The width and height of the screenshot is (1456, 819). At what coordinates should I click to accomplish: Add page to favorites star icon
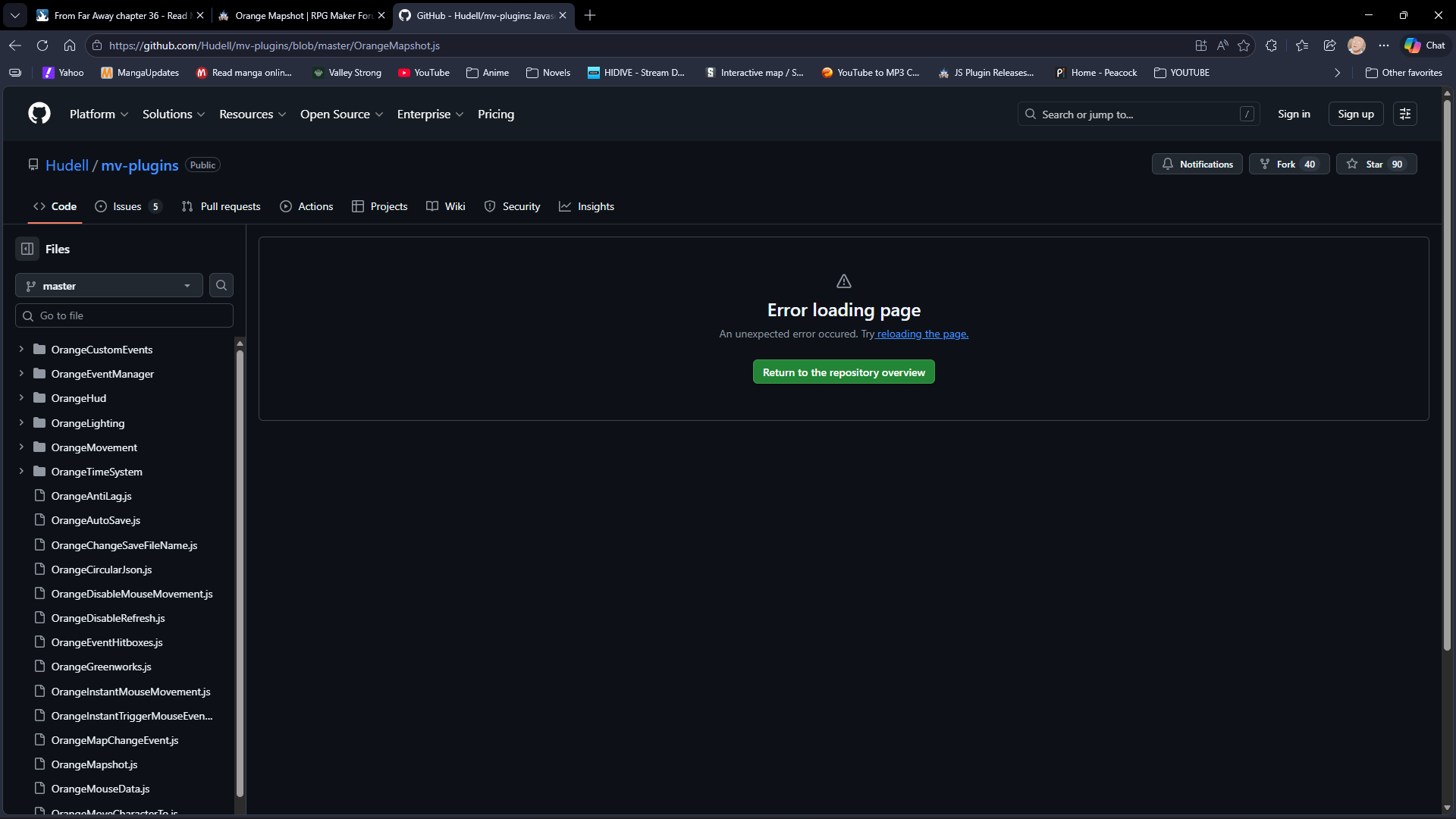[1244, 45]
